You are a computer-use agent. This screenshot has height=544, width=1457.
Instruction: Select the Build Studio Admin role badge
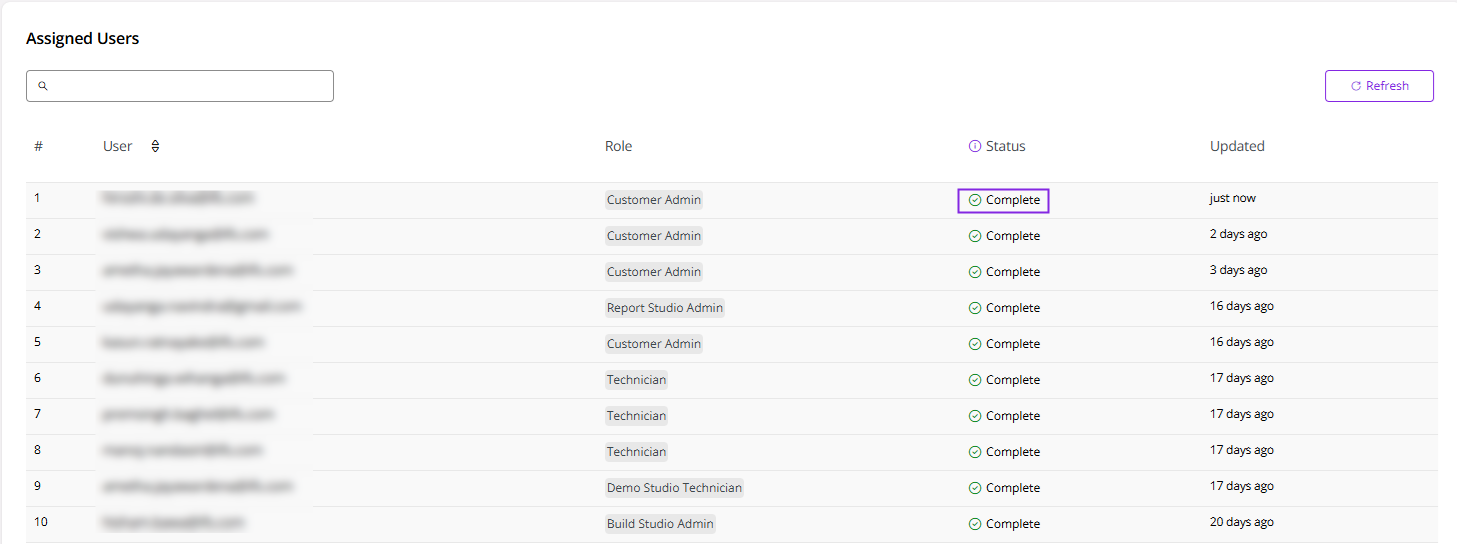(660, 524)
